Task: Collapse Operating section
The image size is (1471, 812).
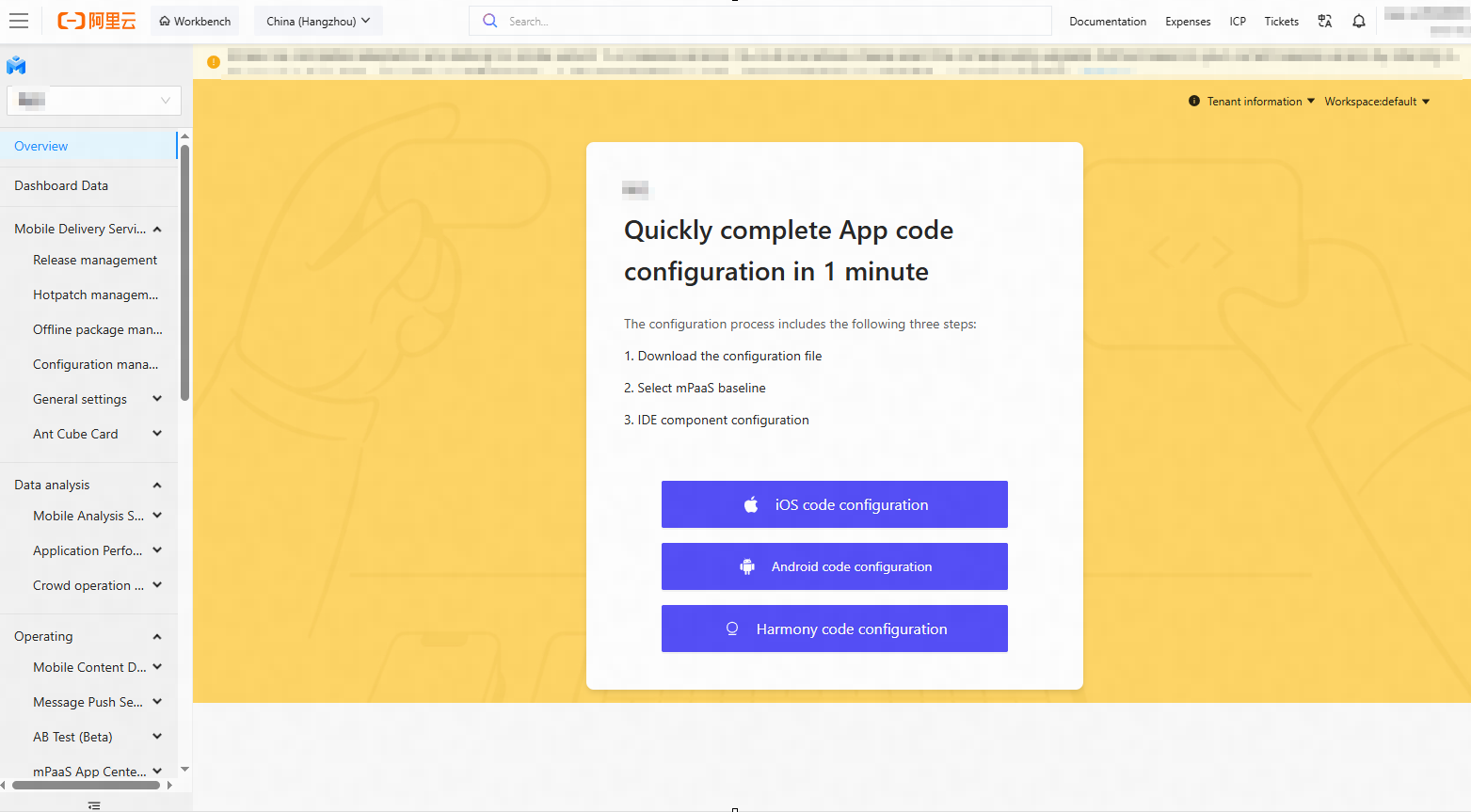Action: coord(88,636)
